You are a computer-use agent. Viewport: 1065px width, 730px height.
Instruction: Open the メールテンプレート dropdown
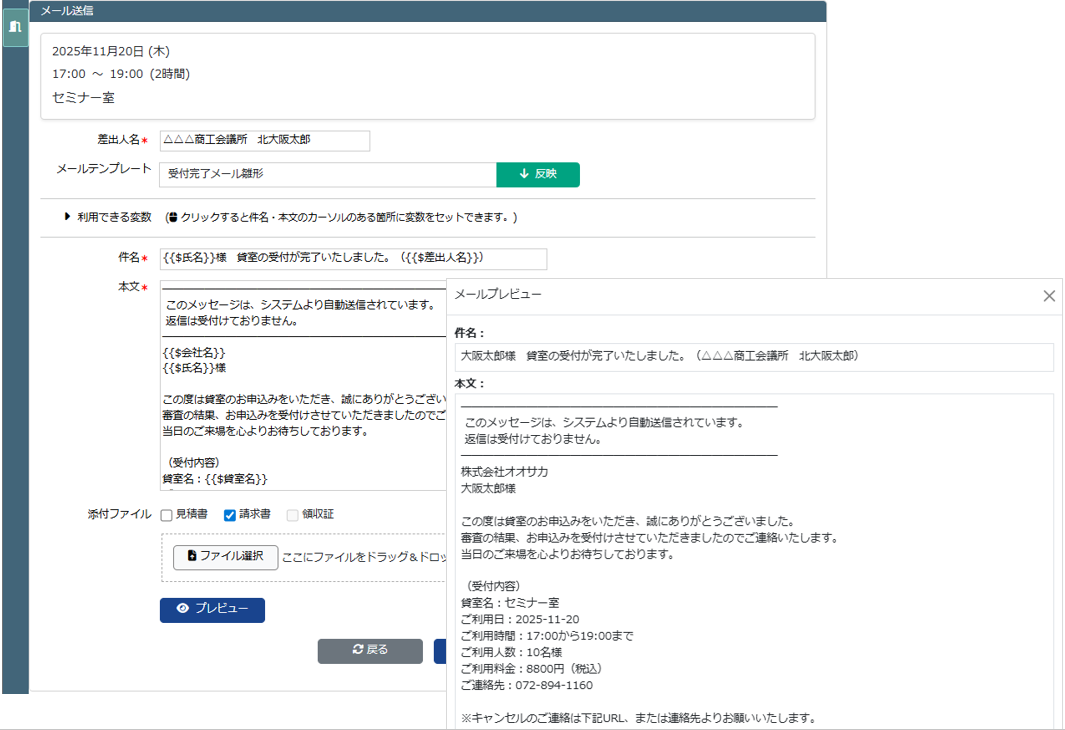(327, 175)
